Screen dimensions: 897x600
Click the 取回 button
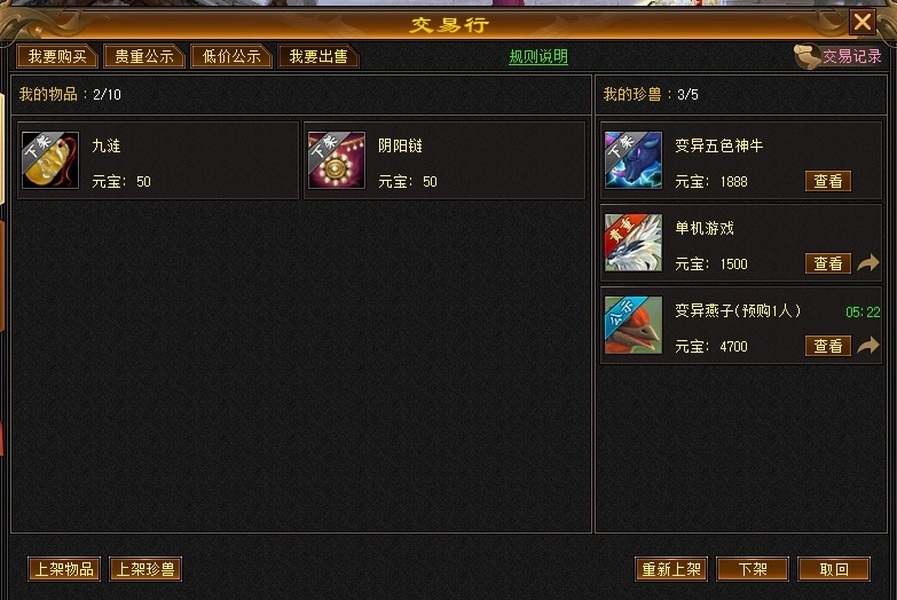(x=834, y=569)
